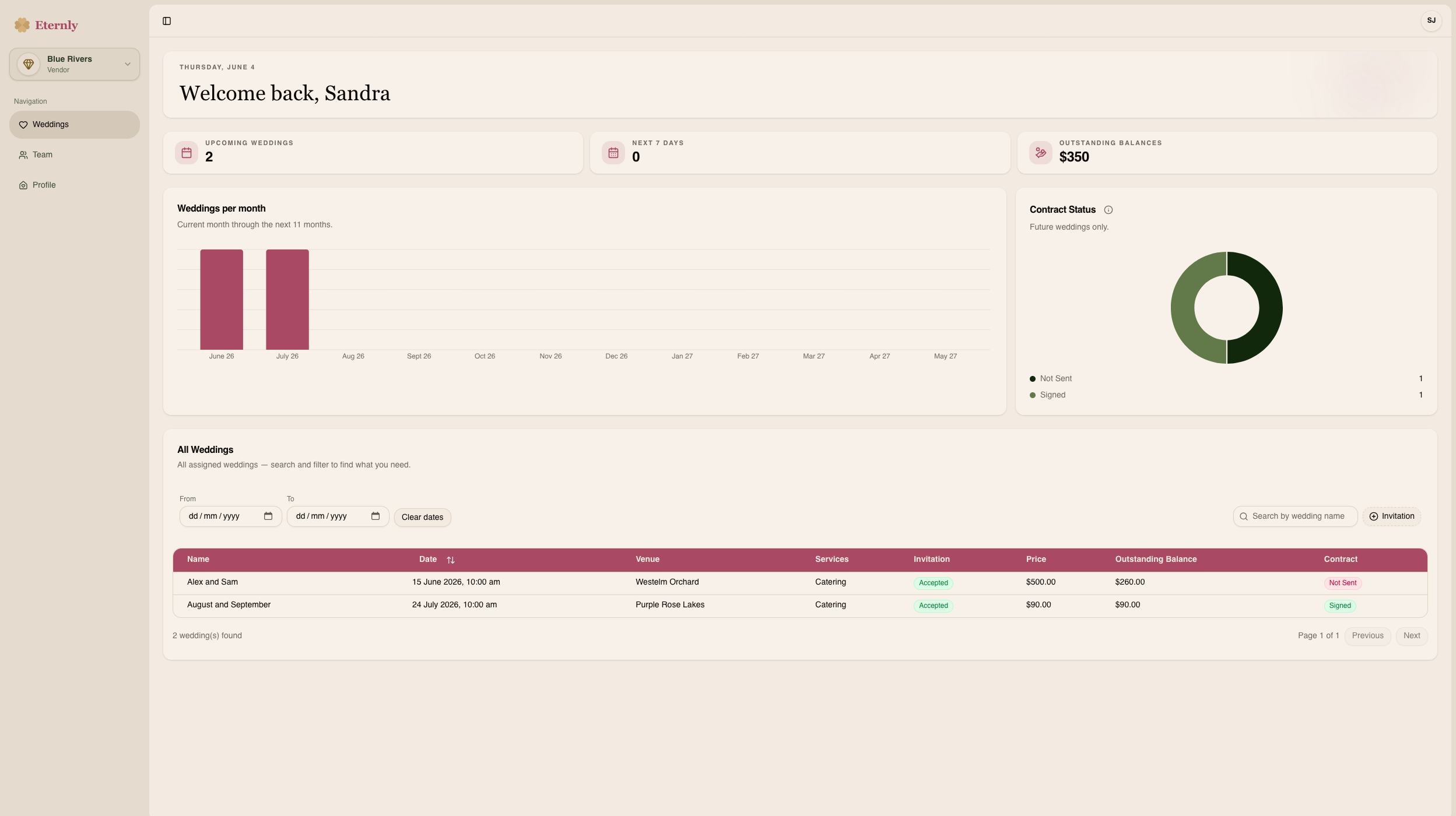Click the Outstanding Balance column header
This screenshot has width=1456, height=816.
click(x=1156, y=560)
